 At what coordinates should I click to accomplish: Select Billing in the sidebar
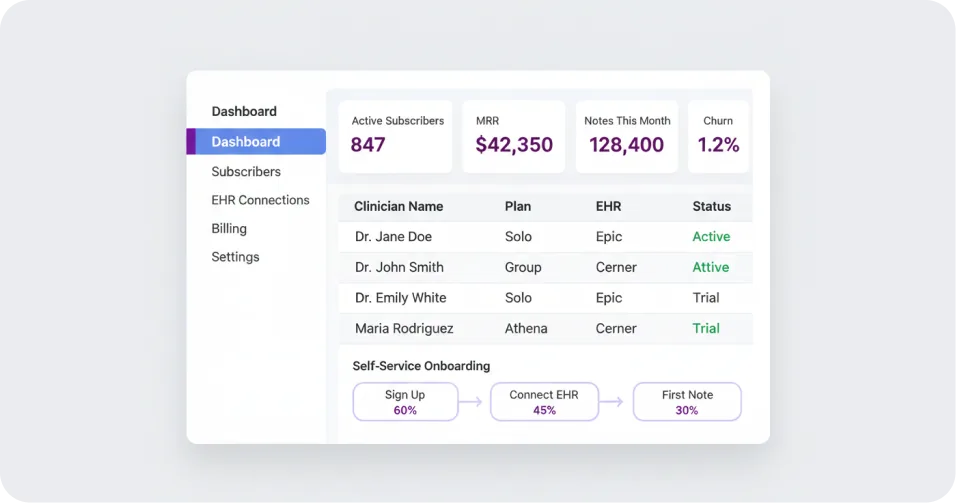(x=229, y=229)
